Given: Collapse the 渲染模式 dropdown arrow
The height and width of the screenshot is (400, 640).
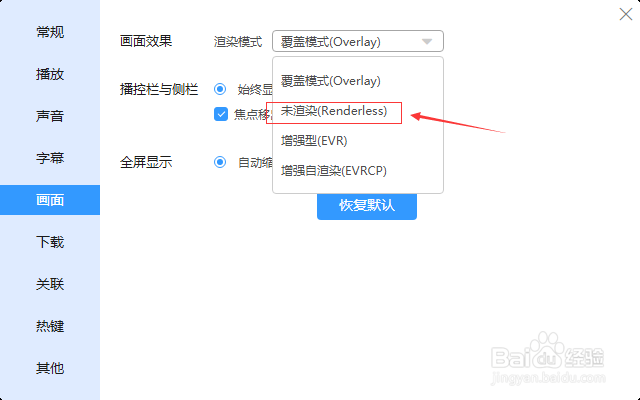Looking at the screenshot, I should pos(427,42).
